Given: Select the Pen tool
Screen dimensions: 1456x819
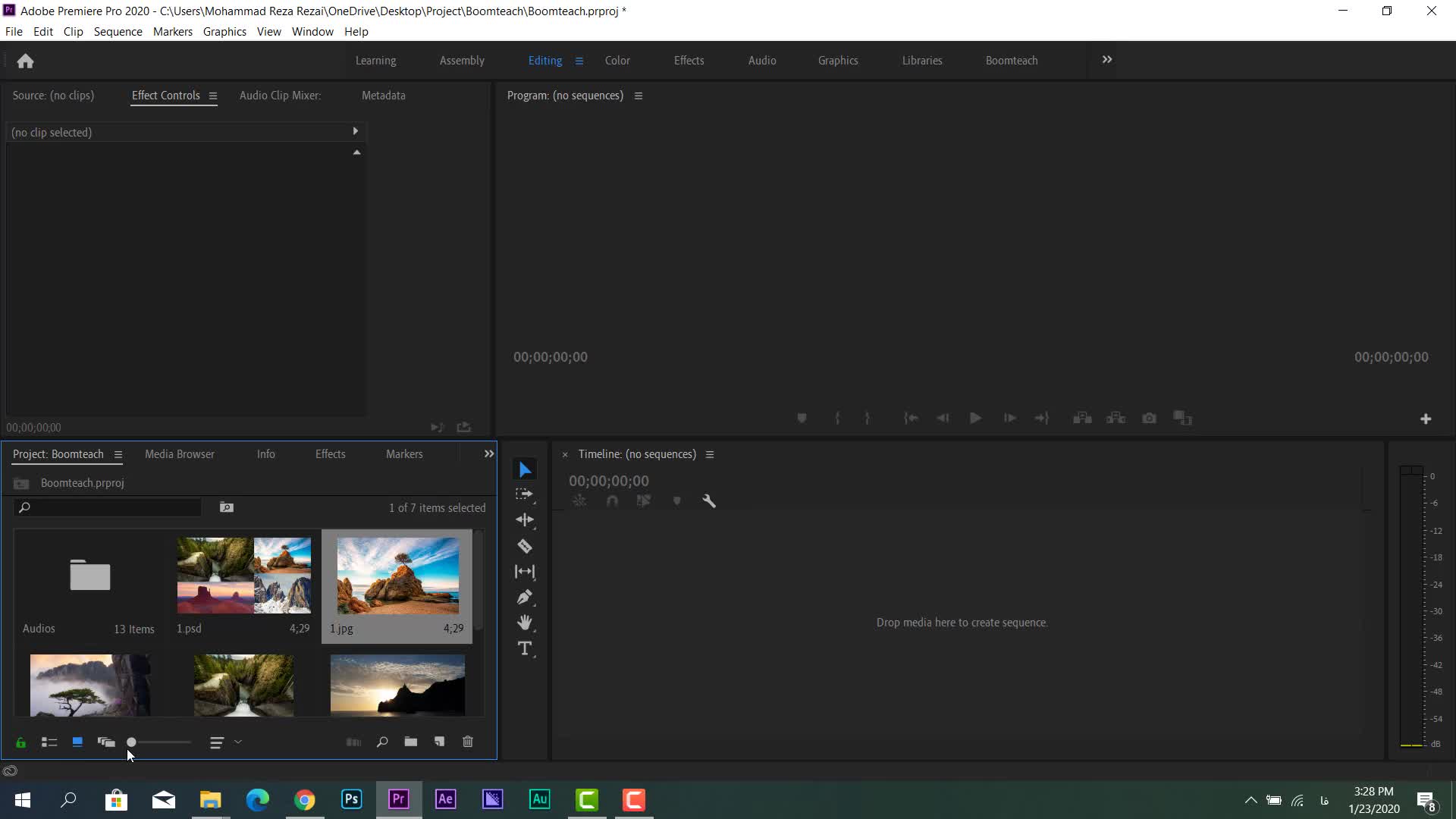Looking at the screenshot, I should (x=524, y=598).
